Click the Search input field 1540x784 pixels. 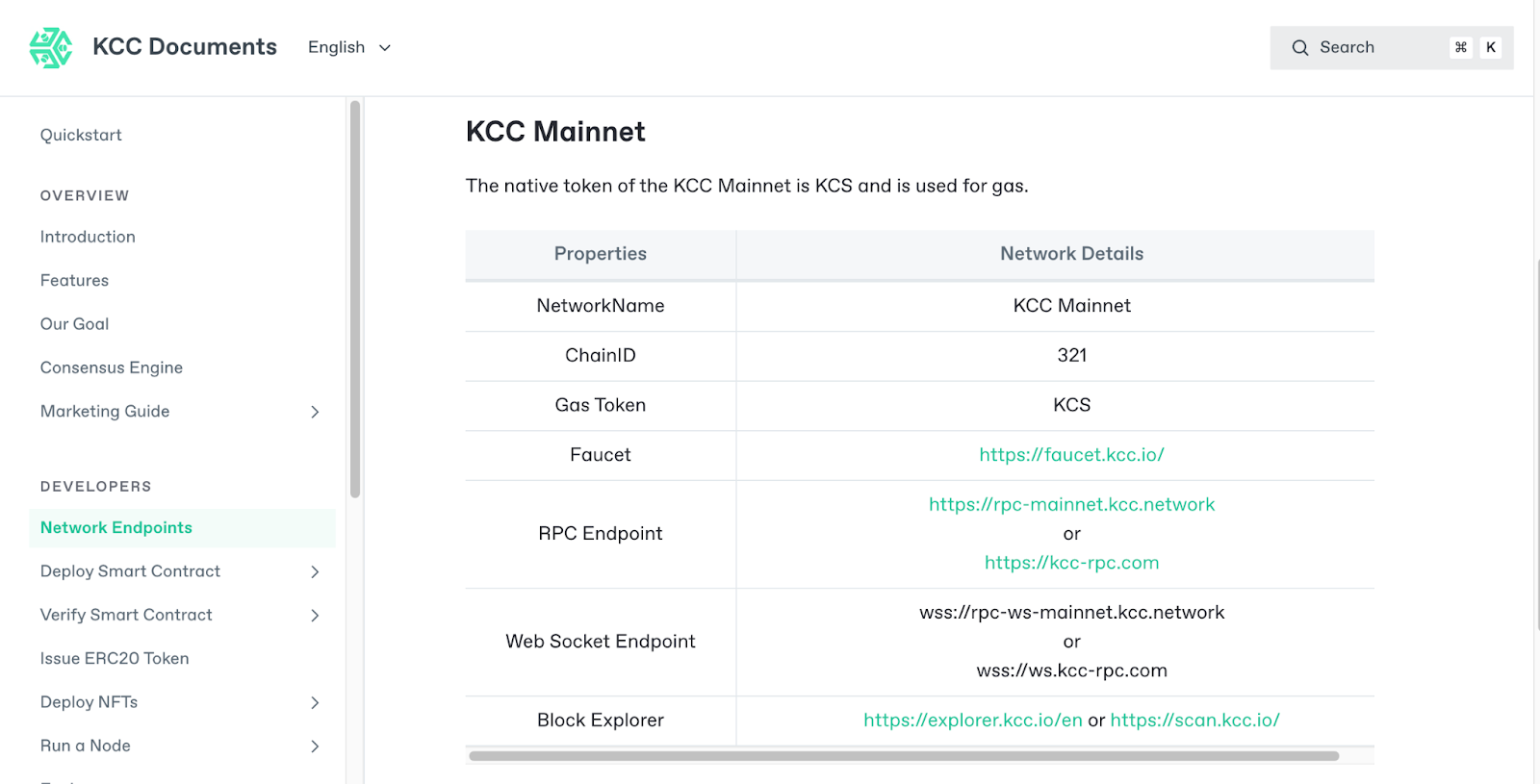click(x=1392, y=47)
